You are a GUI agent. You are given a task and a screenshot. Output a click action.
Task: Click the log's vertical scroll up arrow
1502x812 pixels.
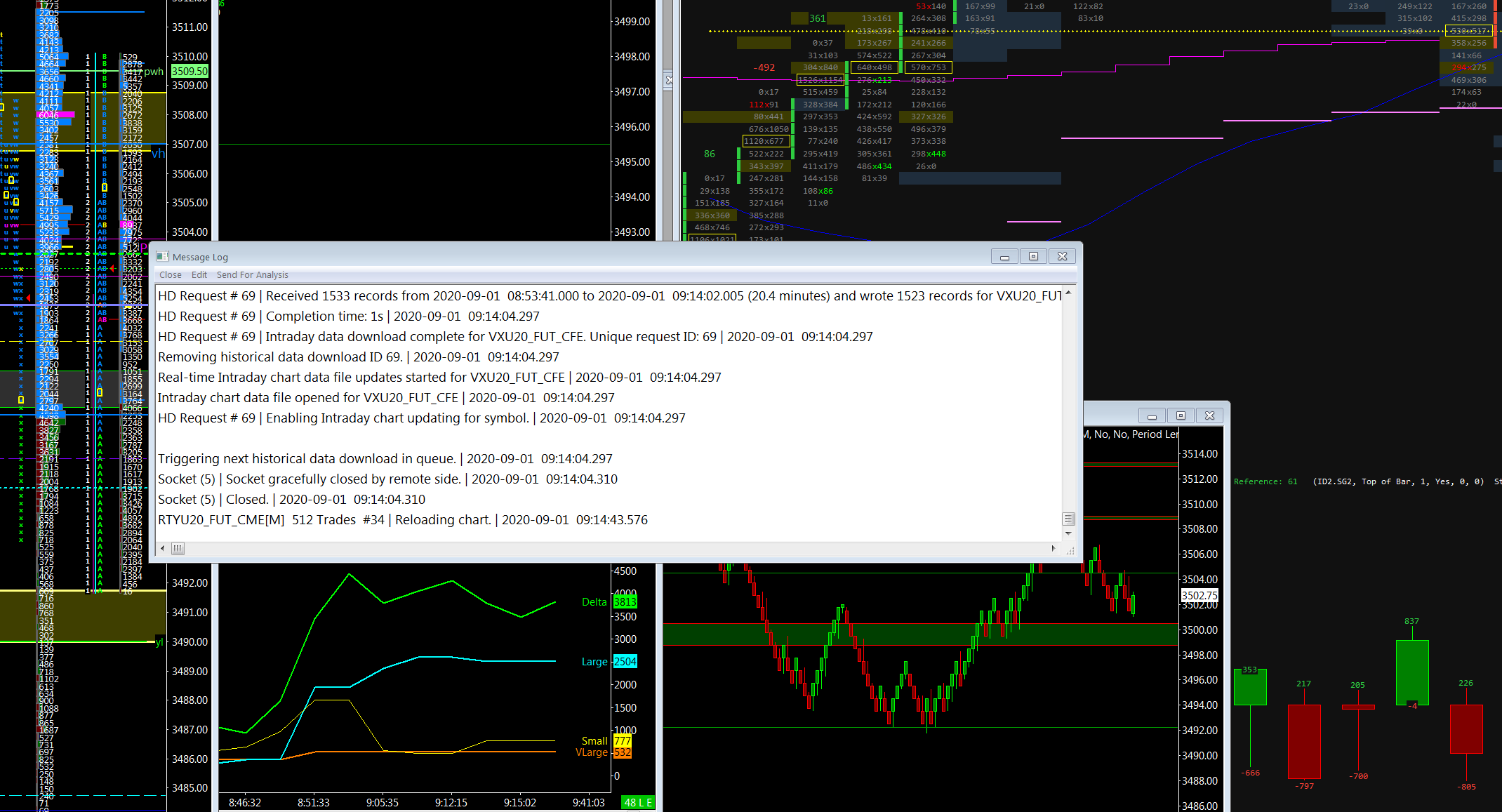point(1068,293)
